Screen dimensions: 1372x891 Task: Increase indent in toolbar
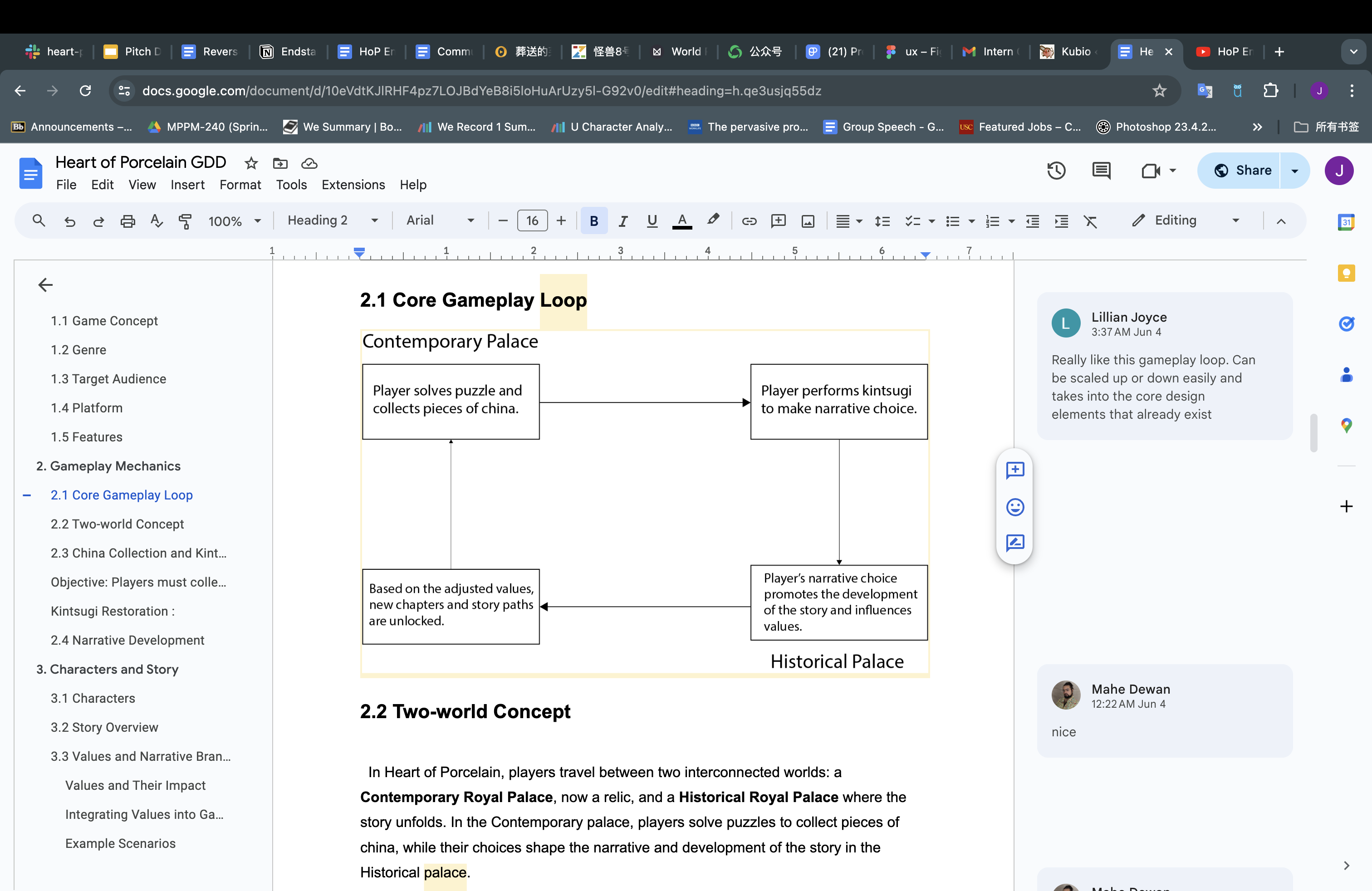tap(1061, 221)
